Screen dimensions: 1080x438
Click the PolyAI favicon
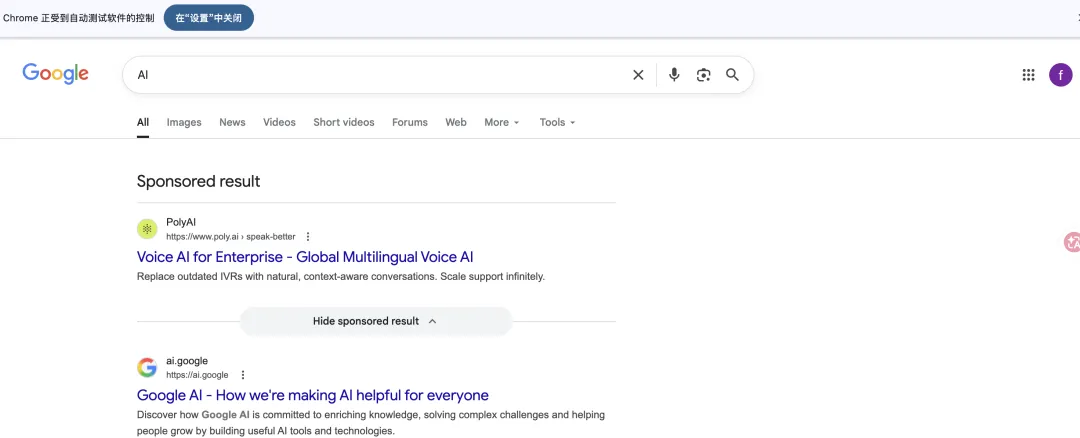147,229
